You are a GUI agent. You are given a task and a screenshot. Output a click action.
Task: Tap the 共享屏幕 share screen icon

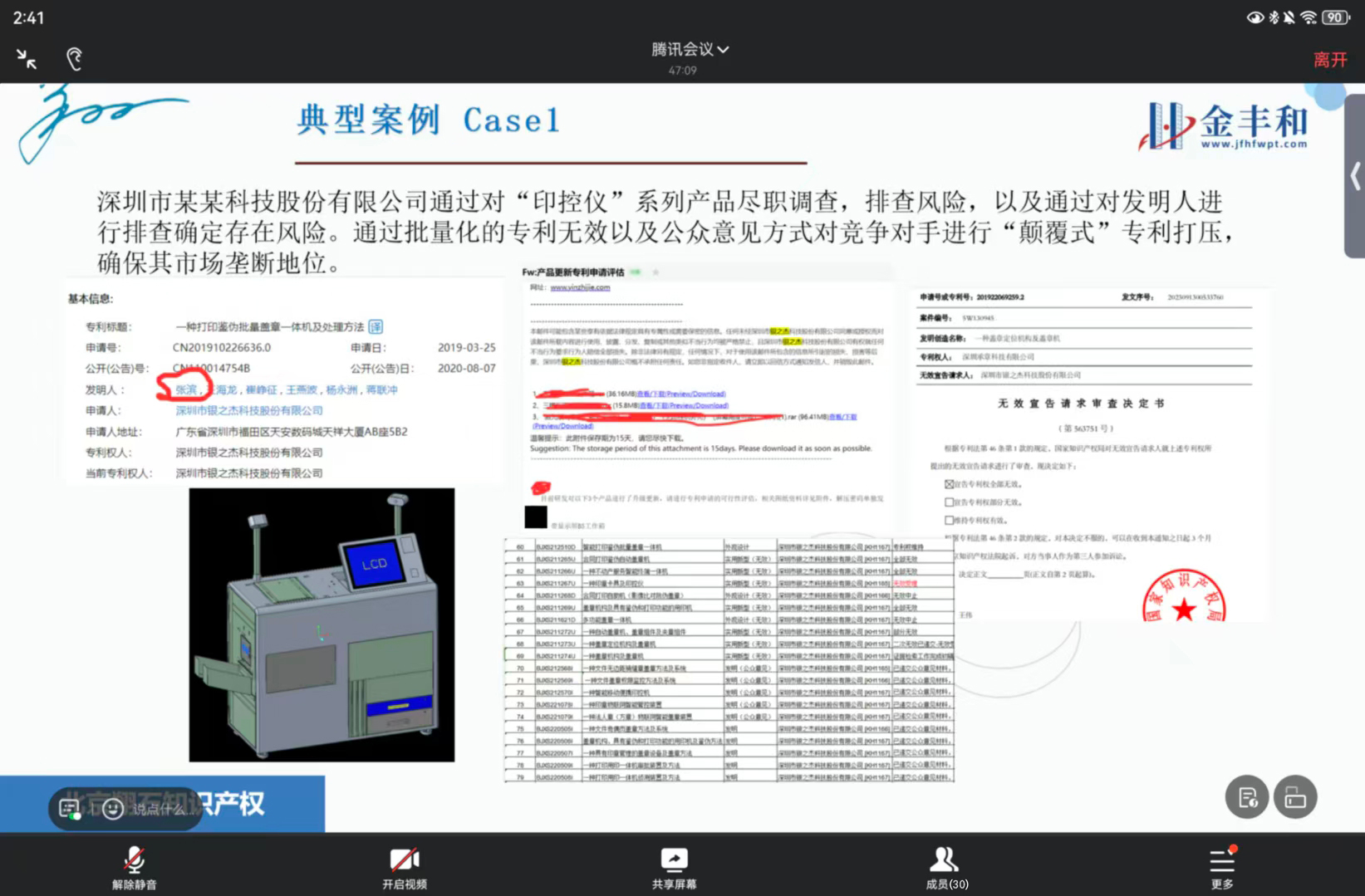(674, 867)
